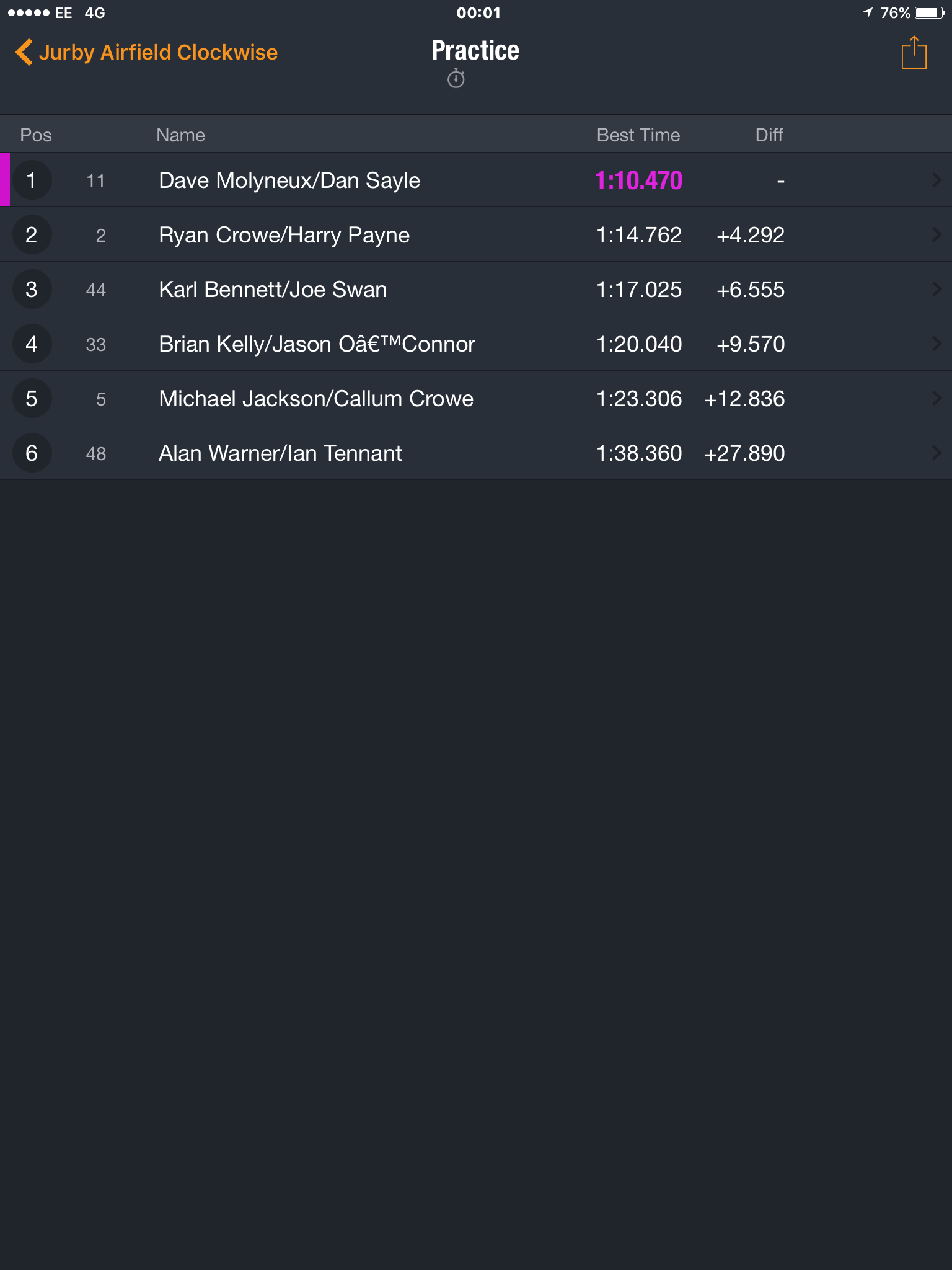
Task: Select the Best Time column header
Action: (x=638, y=135)
